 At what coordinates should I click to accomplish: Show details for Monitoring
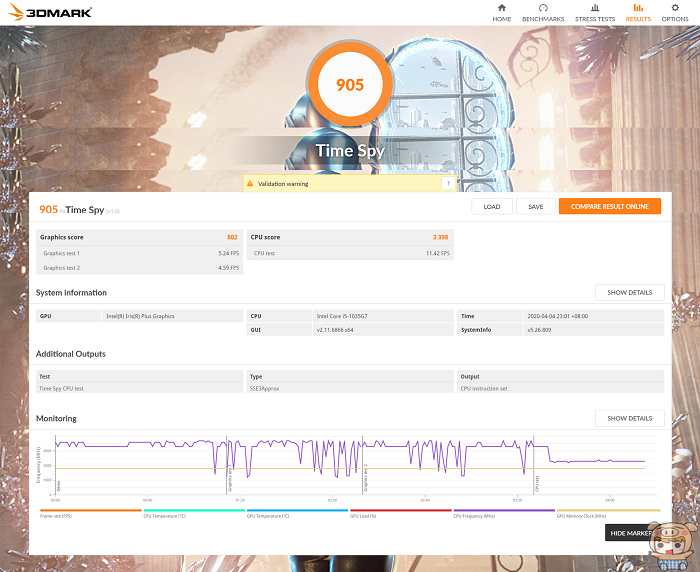pos(629,418)
